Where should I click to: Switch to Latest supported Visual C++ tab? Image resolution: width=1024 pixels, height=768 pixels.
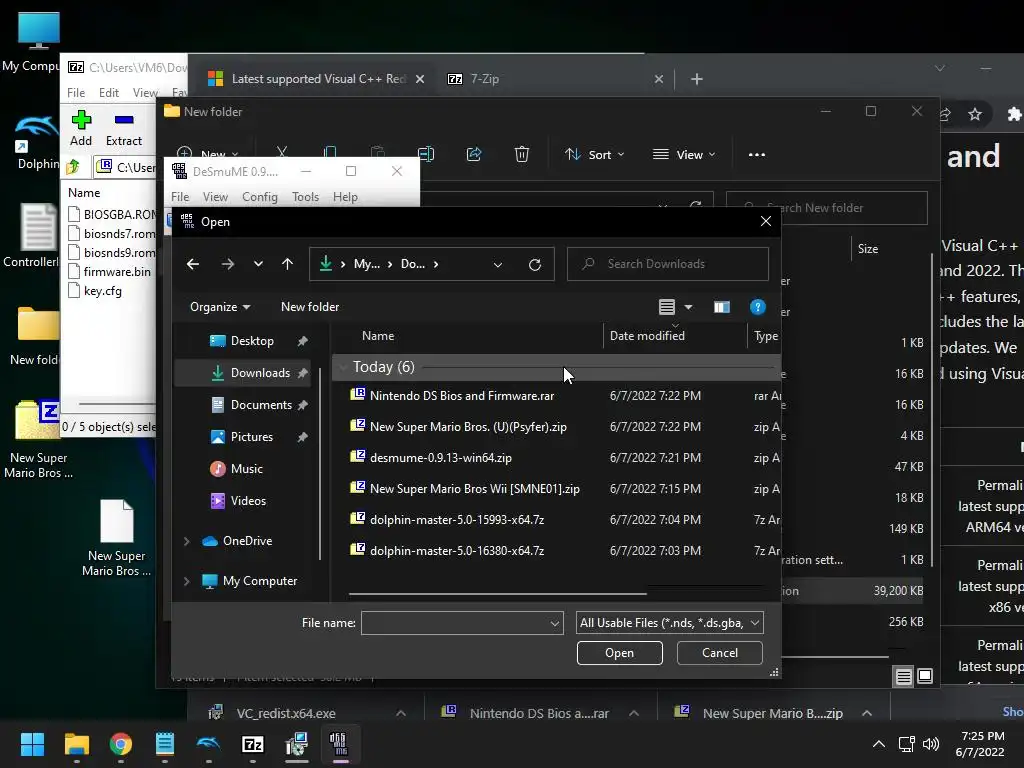click(317, 79)
